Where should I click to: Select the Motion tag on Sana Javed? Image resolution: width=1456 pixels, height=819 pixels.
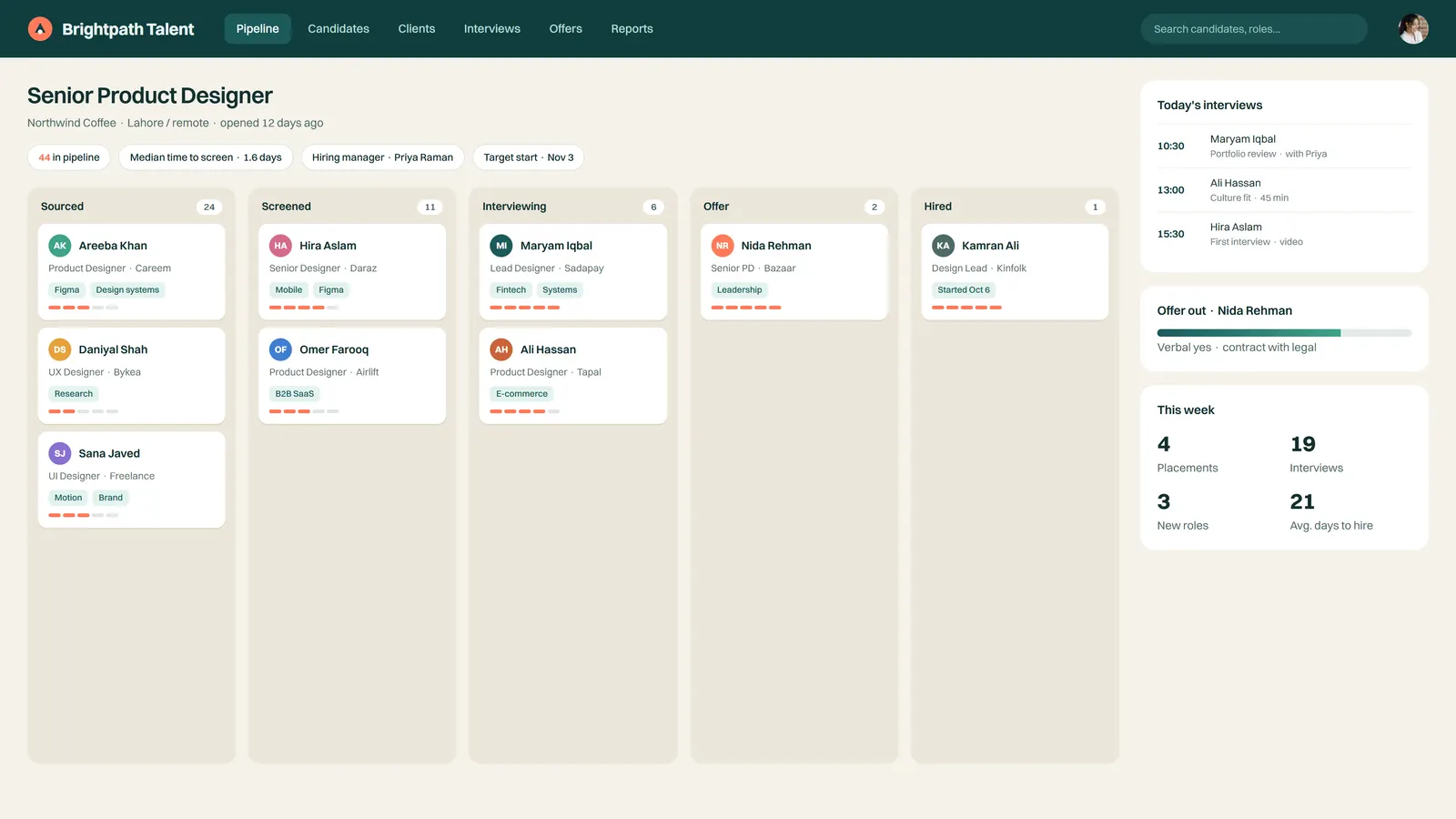point(68,498)
